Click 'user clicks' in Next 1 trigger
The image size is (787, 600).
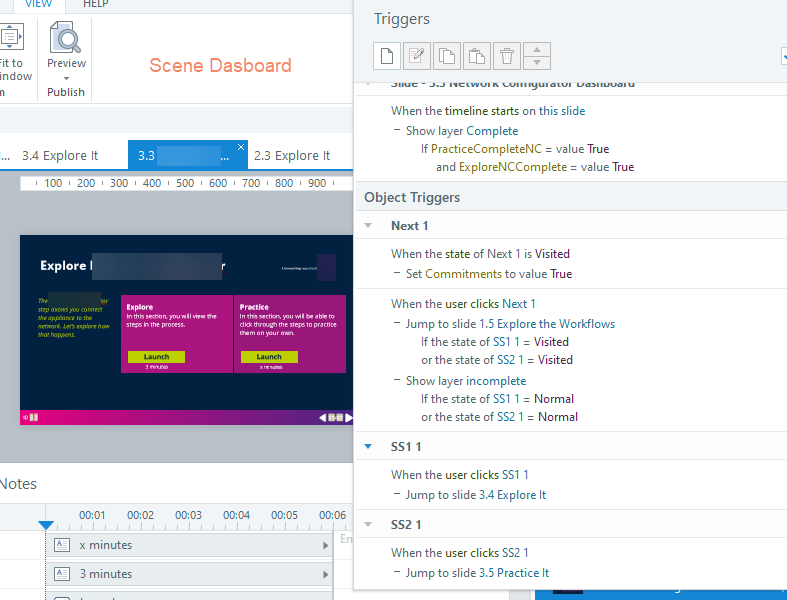(x=472, y=304)
